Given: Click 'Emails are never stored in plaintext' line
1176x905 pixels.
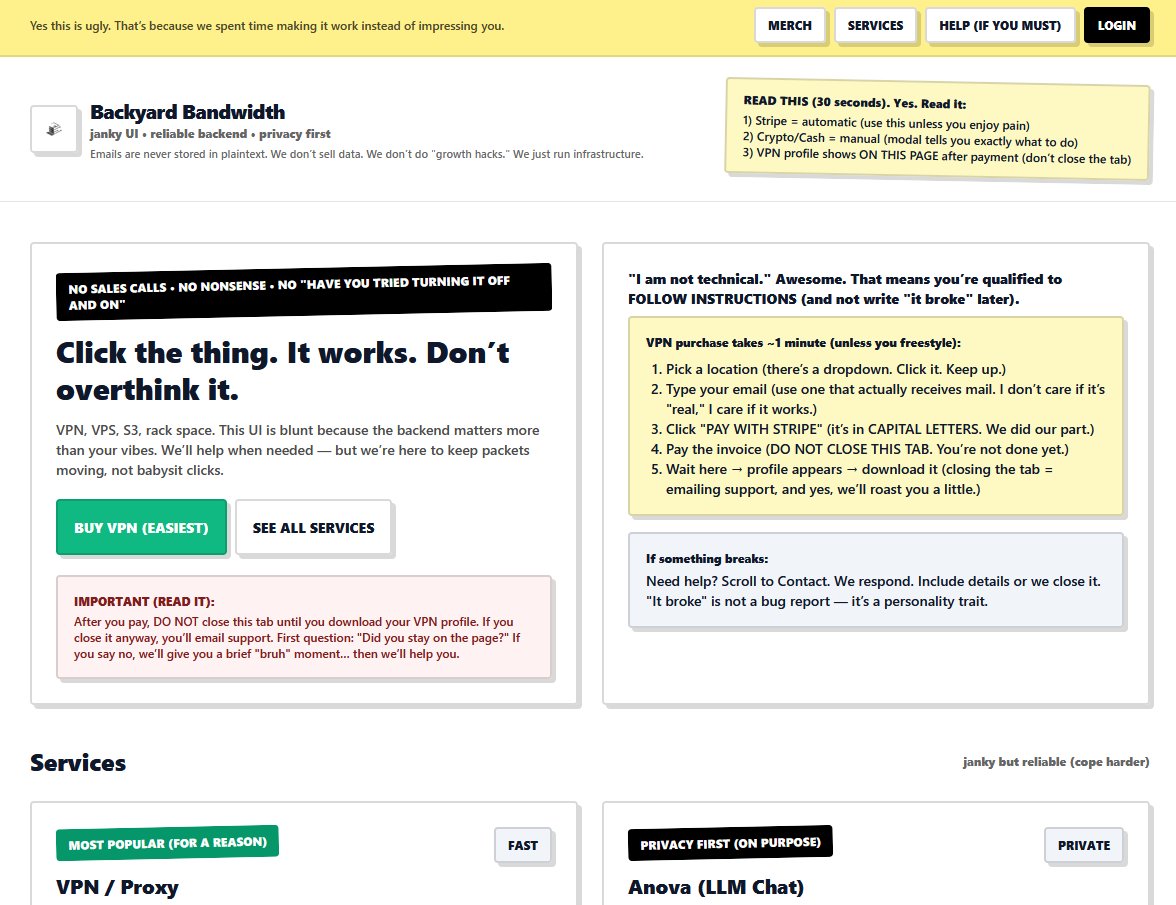Looking at the screenshot, I should point(366,154).
